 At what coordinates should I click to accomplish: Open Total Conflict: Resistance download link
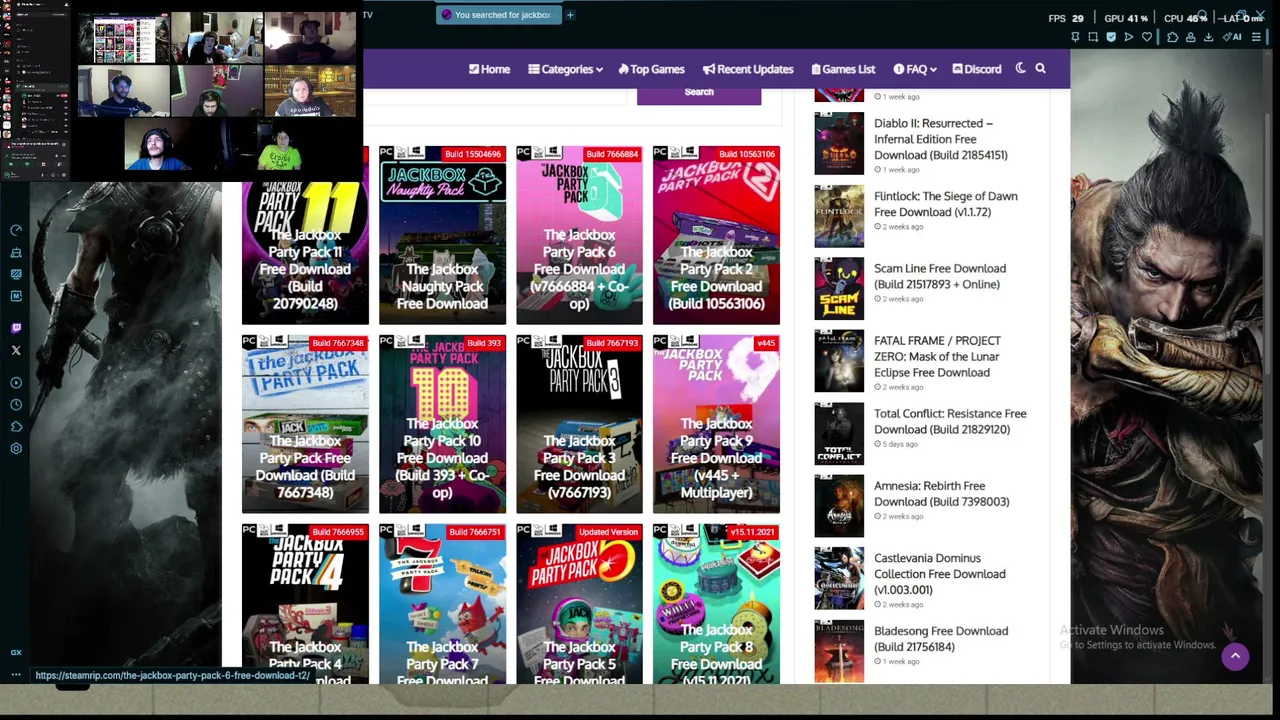click(950, 421)
